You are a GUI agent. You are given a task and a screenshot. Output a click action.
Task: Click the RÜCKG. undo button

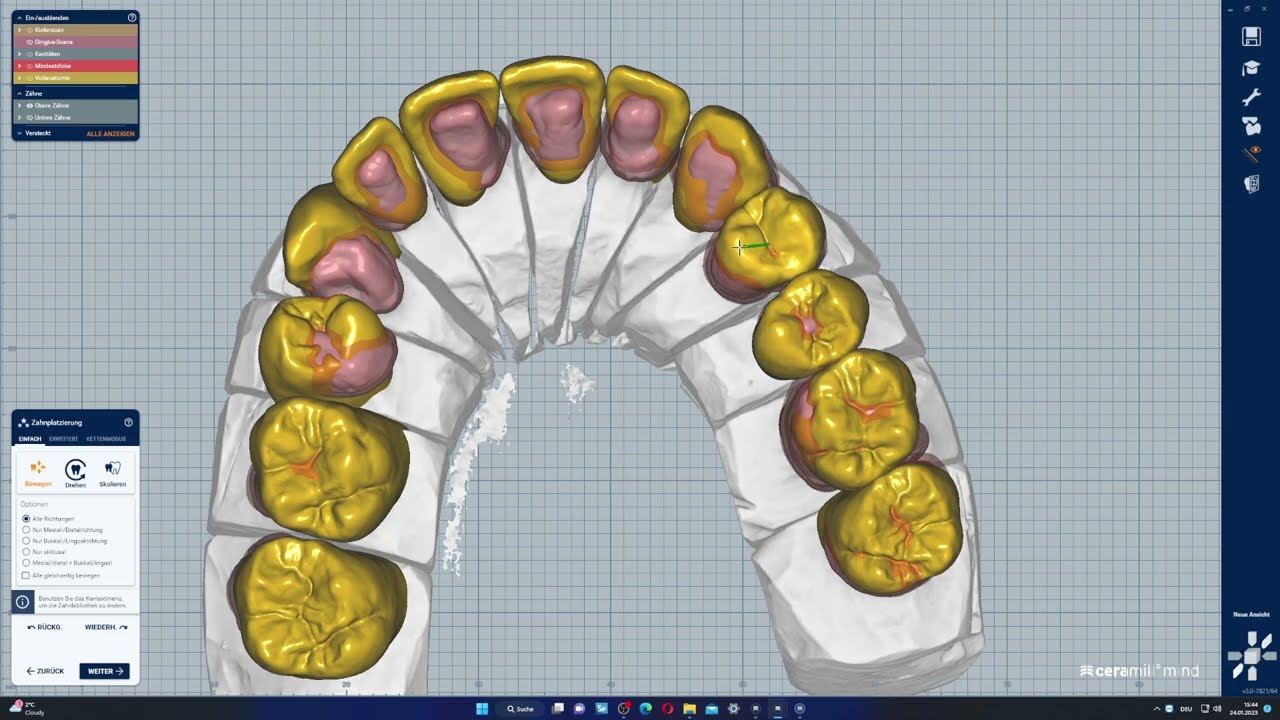click(x=45, y=627)
